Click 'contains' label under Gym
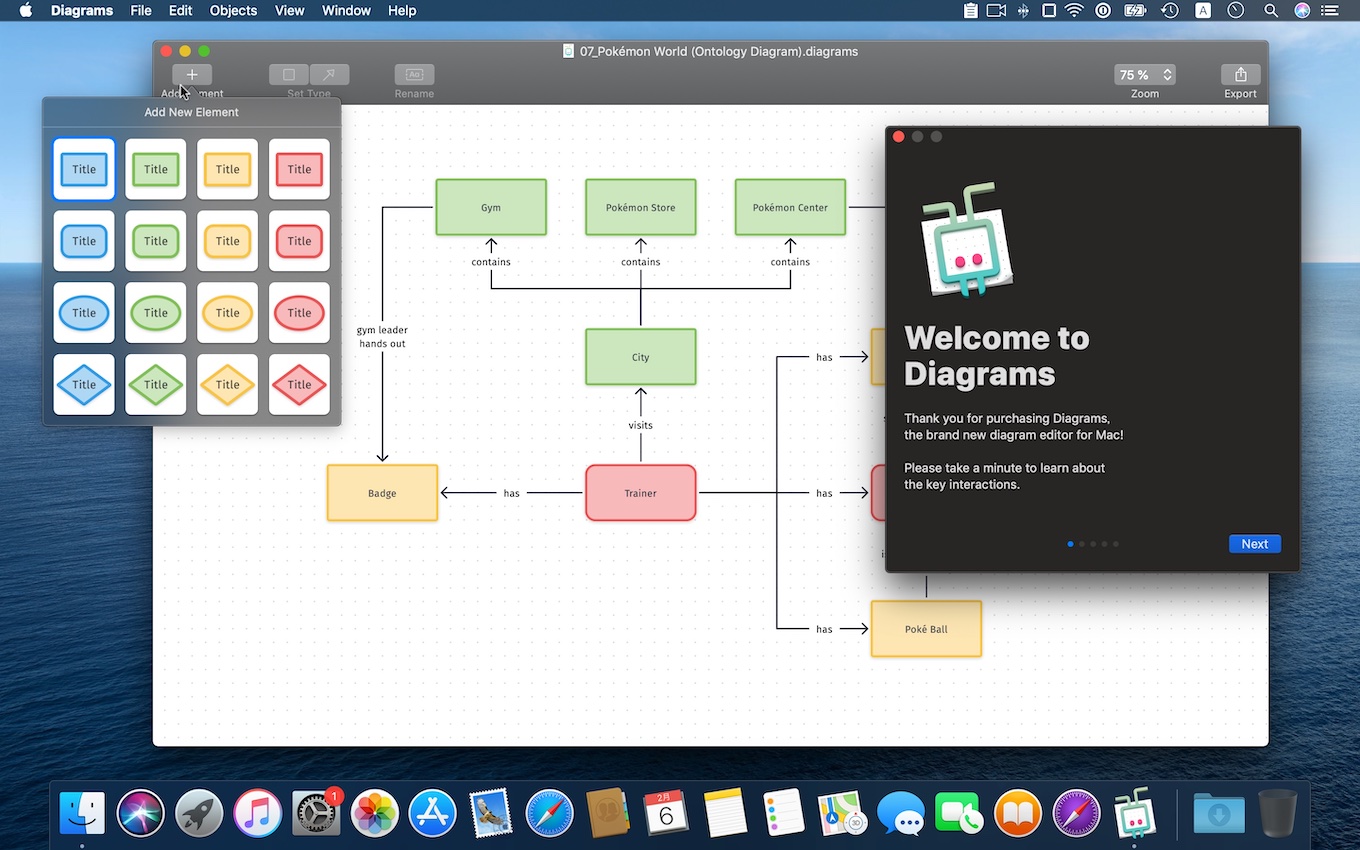Image resolution: width=1360 pixels, height=850 pixels. 491,262
